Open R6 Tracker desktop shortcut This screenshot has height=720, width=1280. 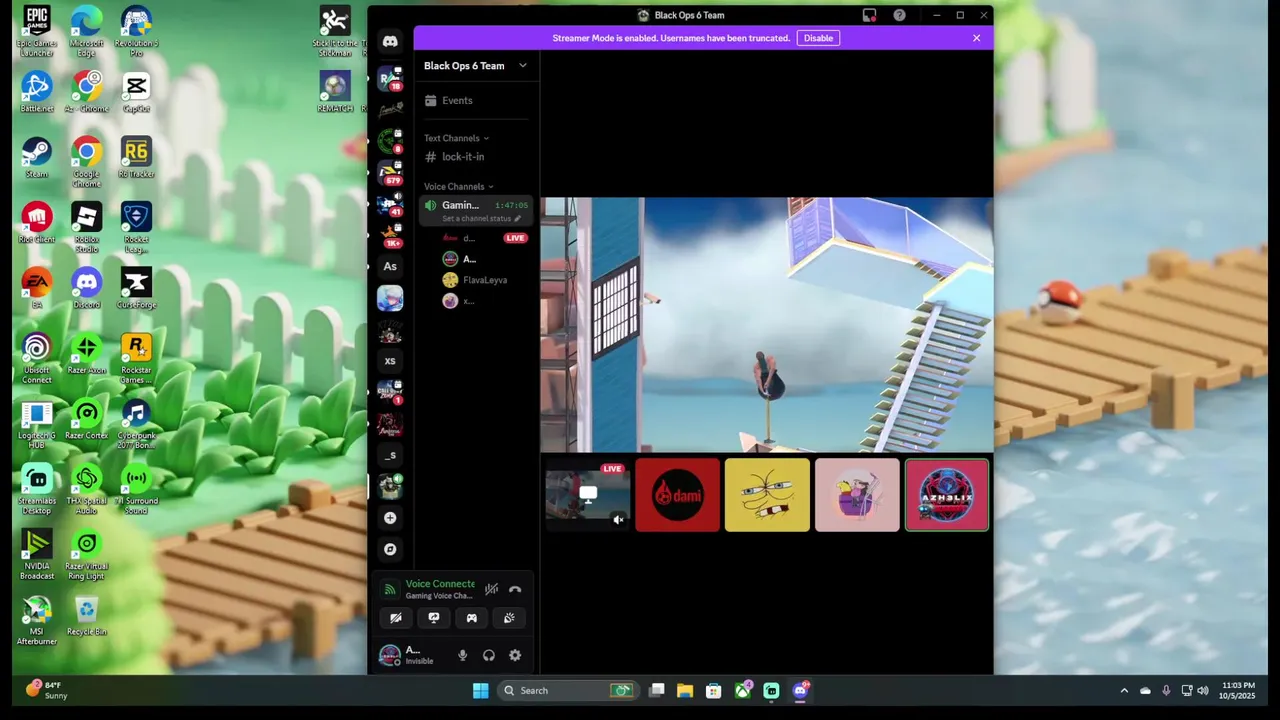click(136, 158)
